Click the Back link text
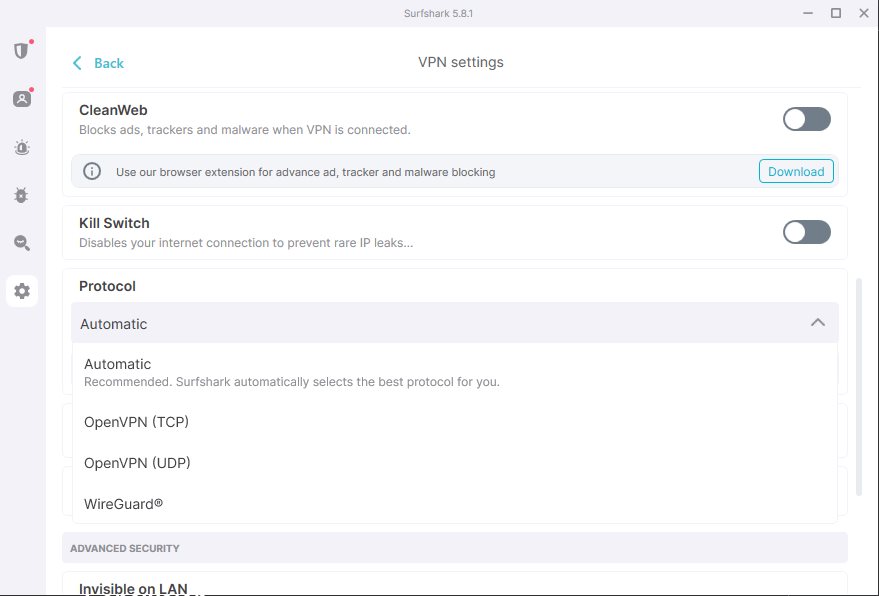Screen dimensions: 879x596 pyautogui.click(x=108, y=63)
